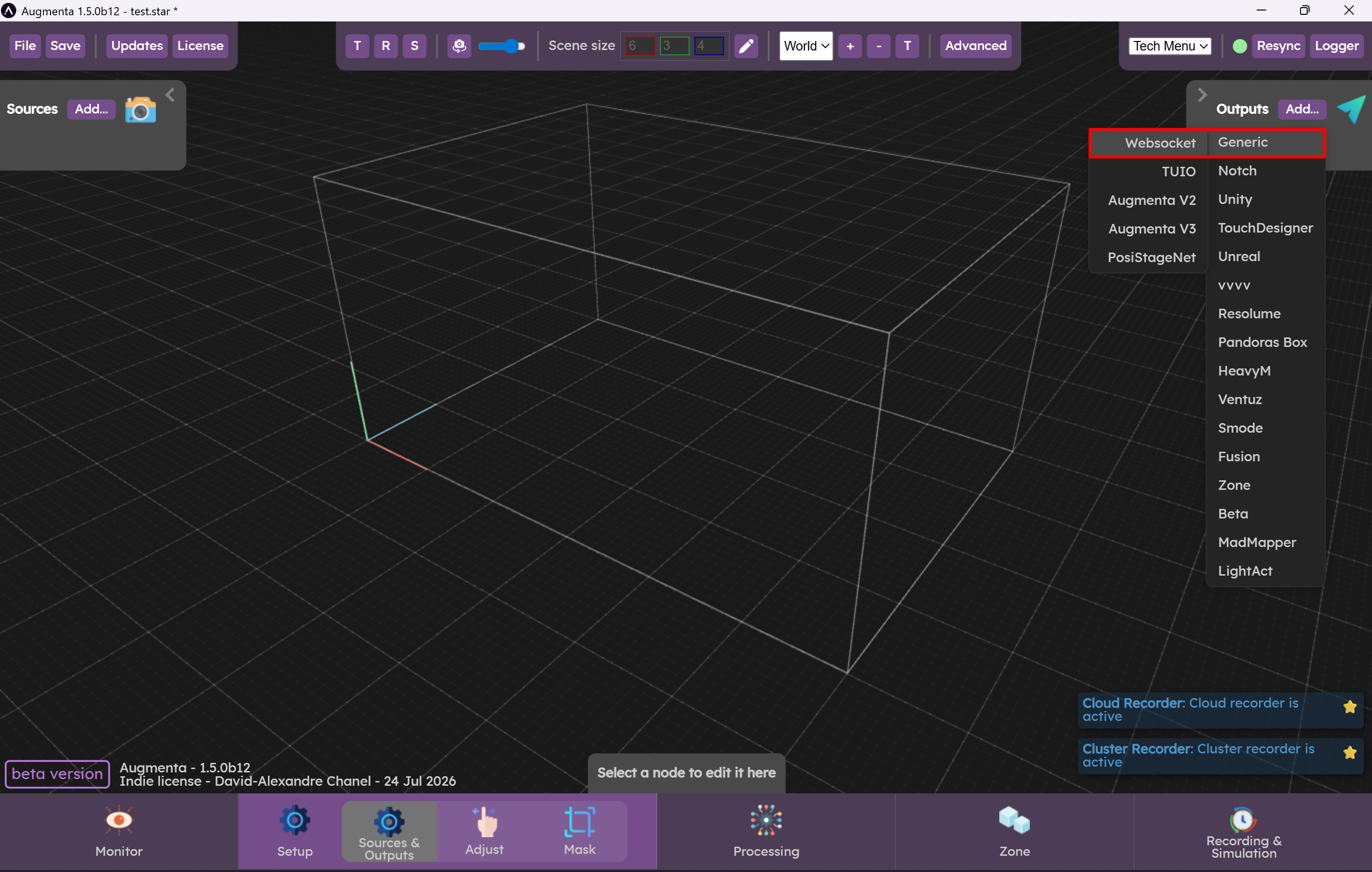
Task: Click the camera icon in Sources panel
Action: click(140, 109)
